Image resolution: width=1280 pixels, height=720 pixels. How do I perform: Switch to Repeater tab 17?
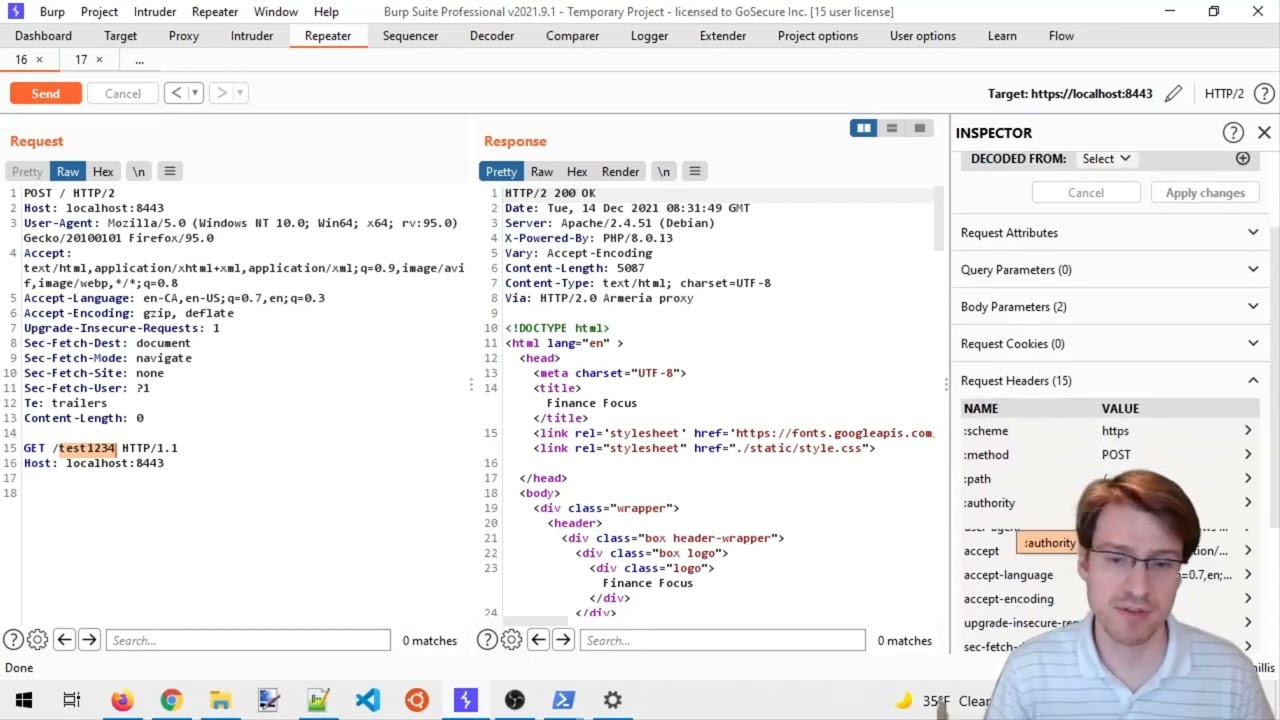tap(81, 60)
